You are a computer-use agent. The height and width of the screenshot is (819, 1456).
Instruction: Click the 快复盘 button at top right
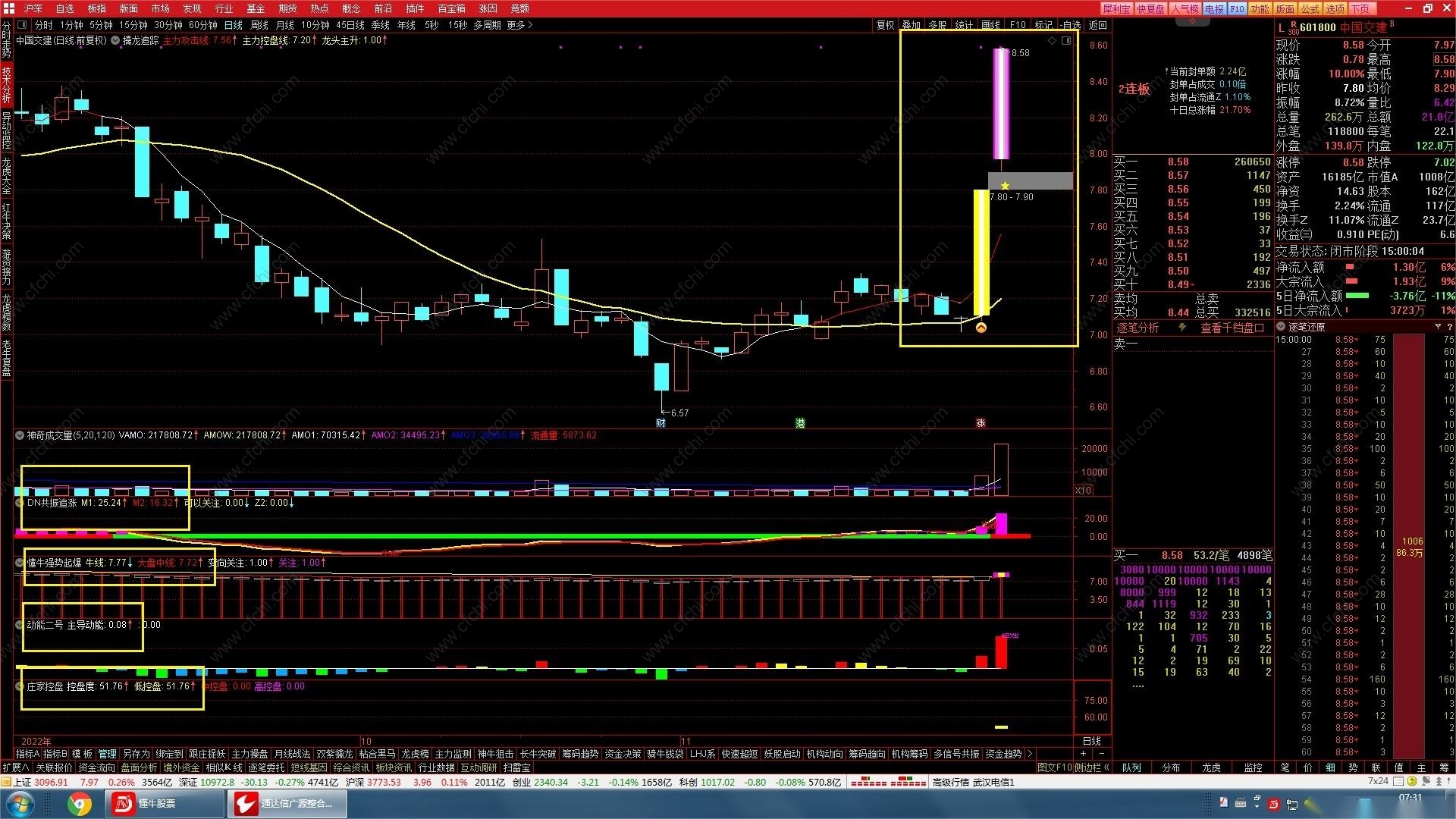[x=1150, y=8]
